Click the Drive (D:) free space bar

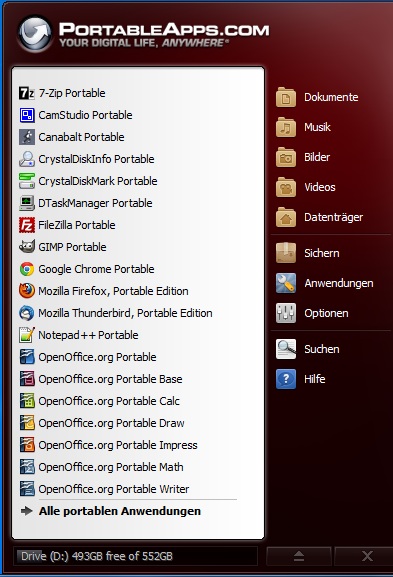point(135,556)
